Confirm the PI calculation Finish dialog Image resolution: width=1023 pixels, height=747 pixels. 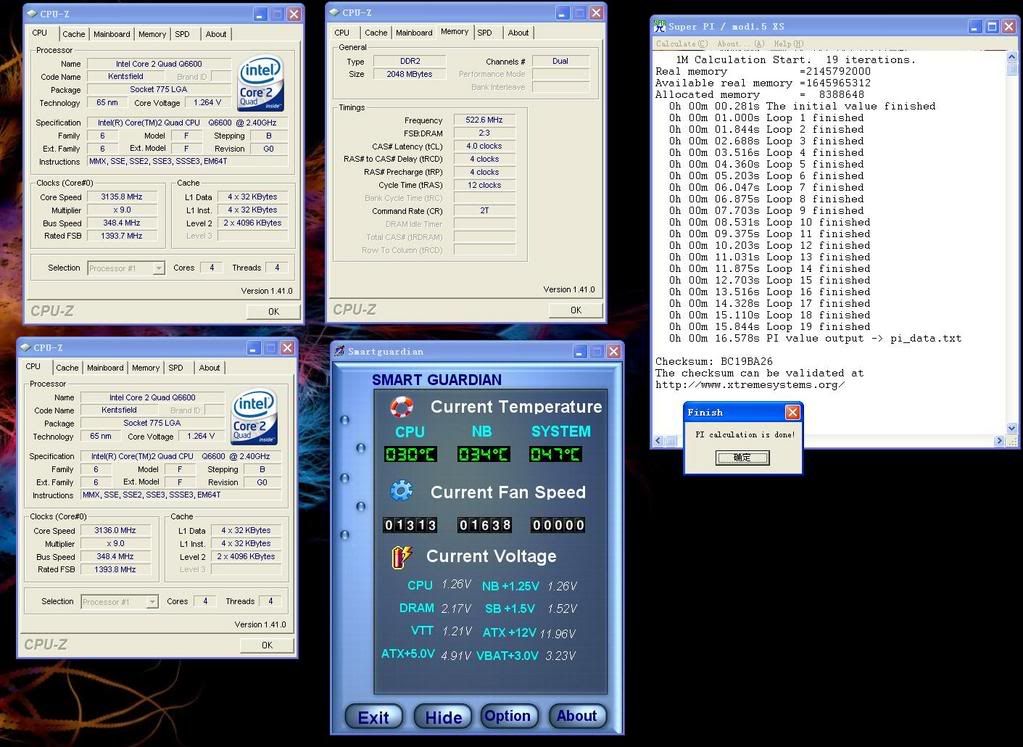[x=742, y=457]
